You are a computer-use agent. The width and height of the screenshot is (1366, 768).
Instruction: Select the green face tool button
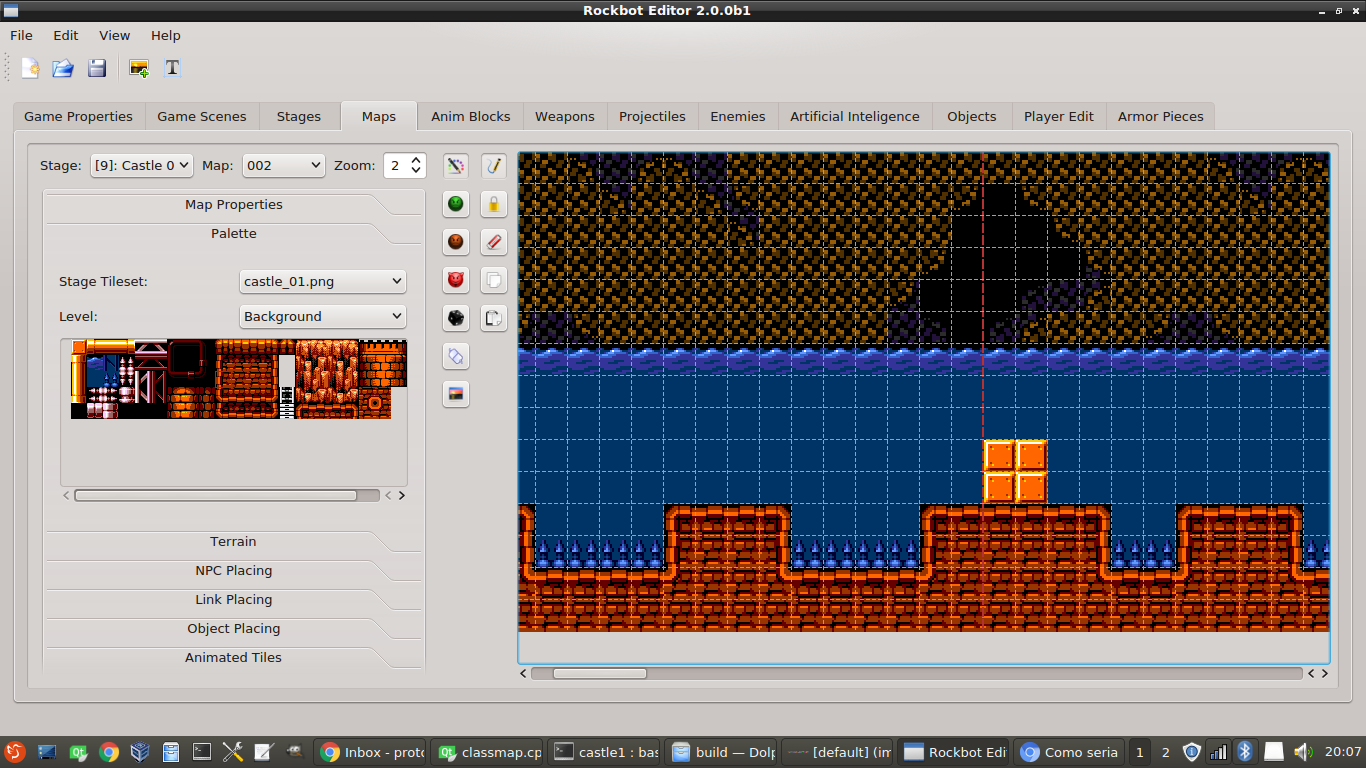pos(456,204)
